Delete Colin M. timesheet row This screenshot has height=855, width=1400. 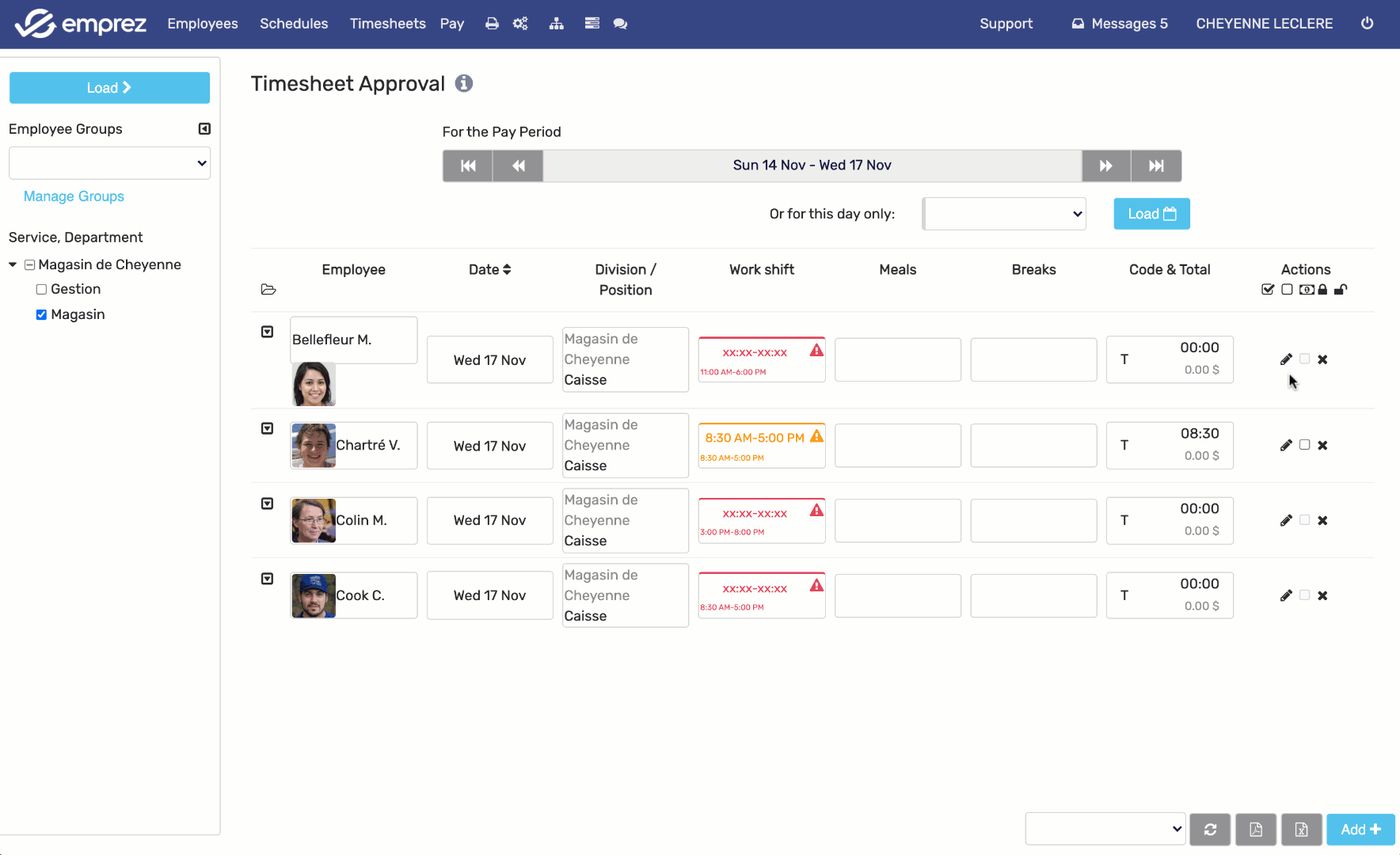tap(1322, 521)
